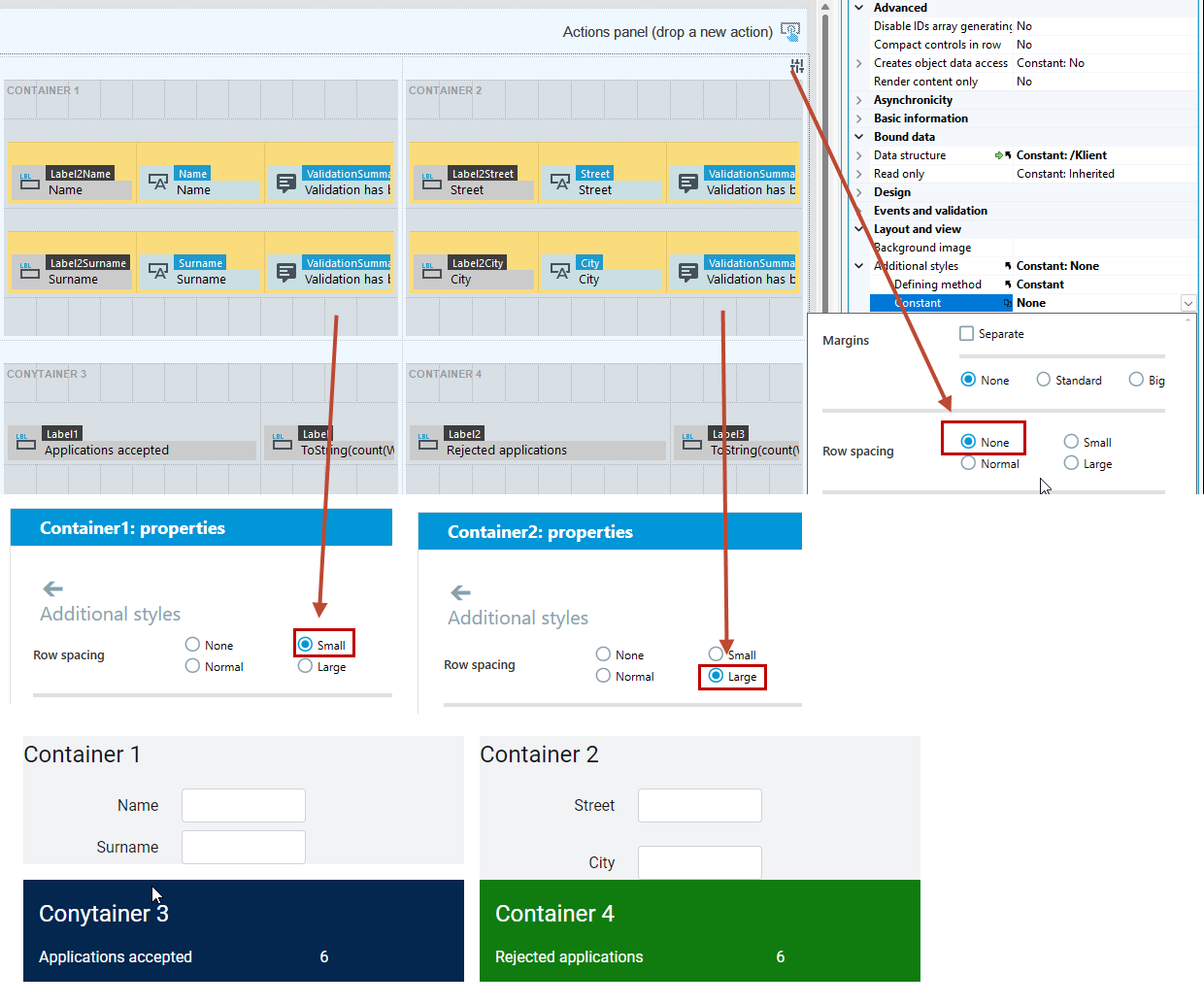Select Normal row spacing in Container1 properties

192,666
